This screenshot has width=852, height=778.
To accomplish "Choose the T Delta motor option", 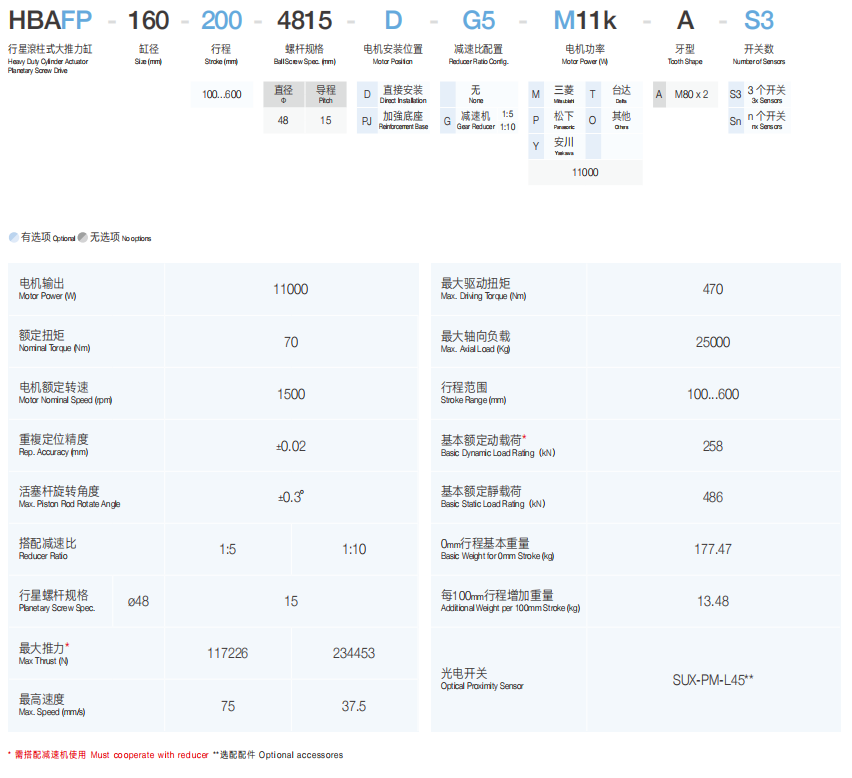I will coord(593,94).
